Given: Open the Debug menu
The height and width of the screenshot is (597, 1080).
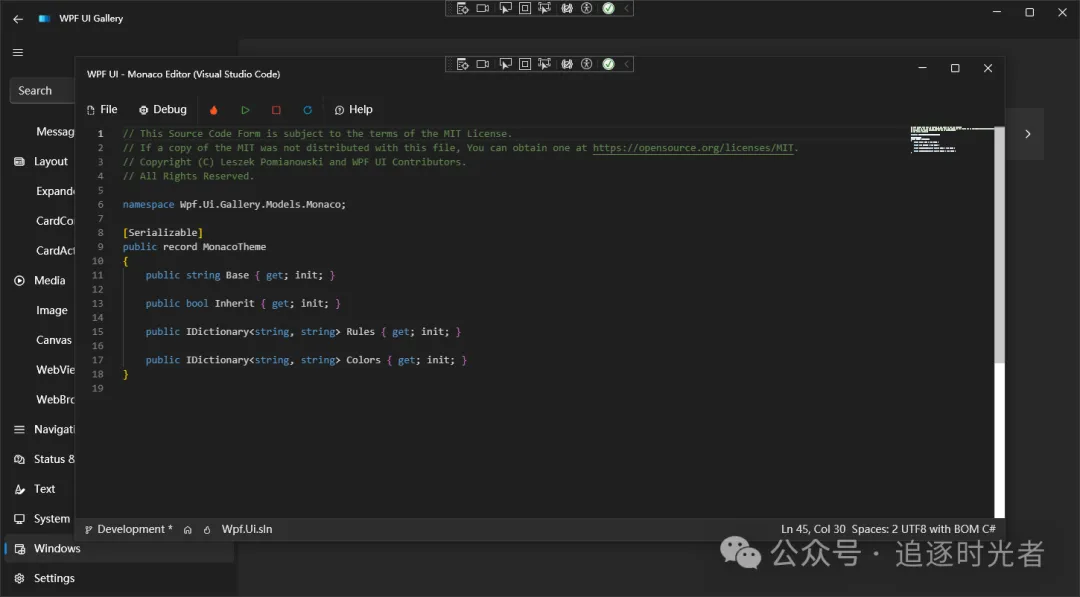Looking at the screenshot, I should pos(162,110).
